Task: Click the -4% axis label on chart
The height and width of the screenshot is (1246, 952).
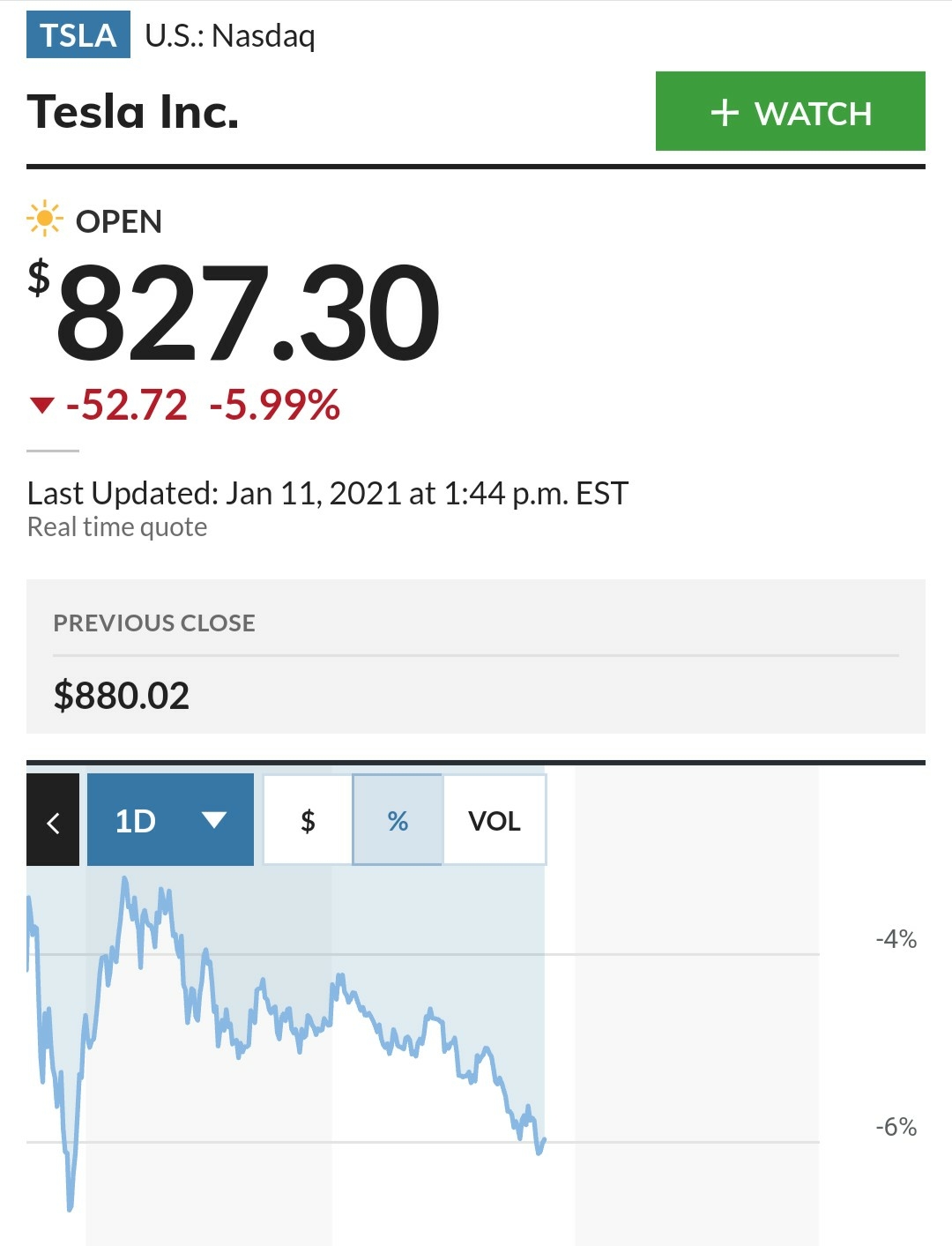Action: (896, 939)
